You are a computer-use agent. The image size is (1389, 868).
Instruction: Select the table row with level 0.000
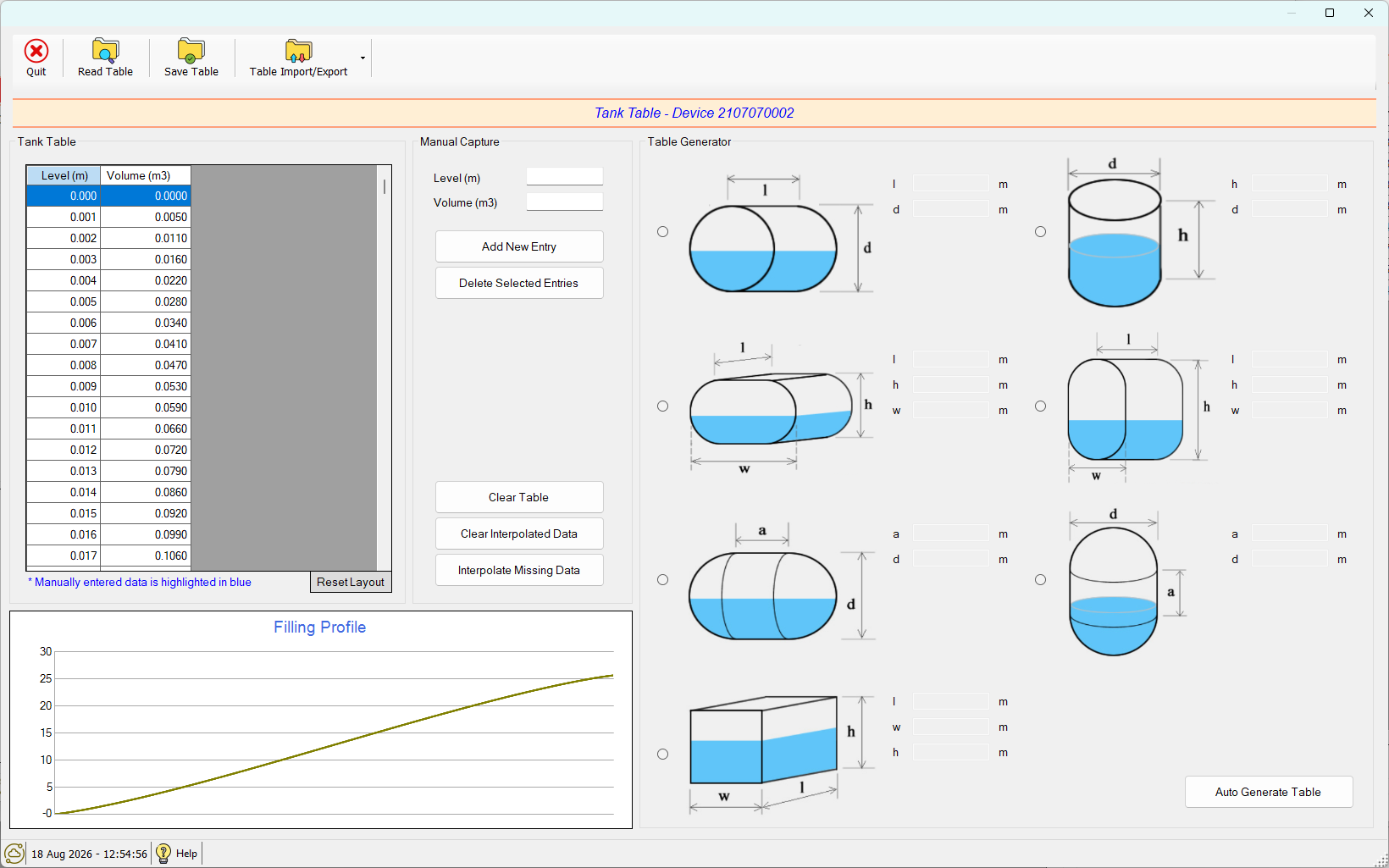point(108,196)
